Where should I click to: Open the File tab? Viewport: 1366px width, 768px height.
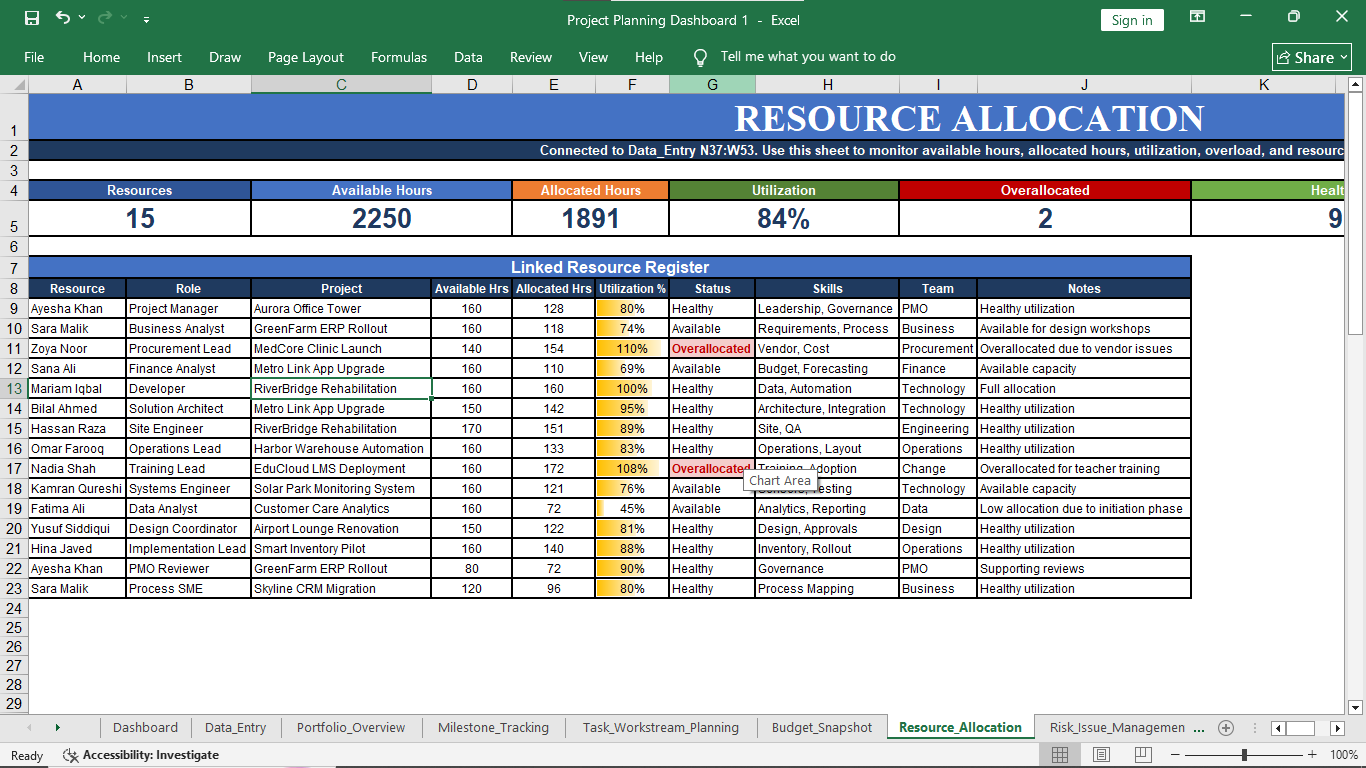click(34, 57)
